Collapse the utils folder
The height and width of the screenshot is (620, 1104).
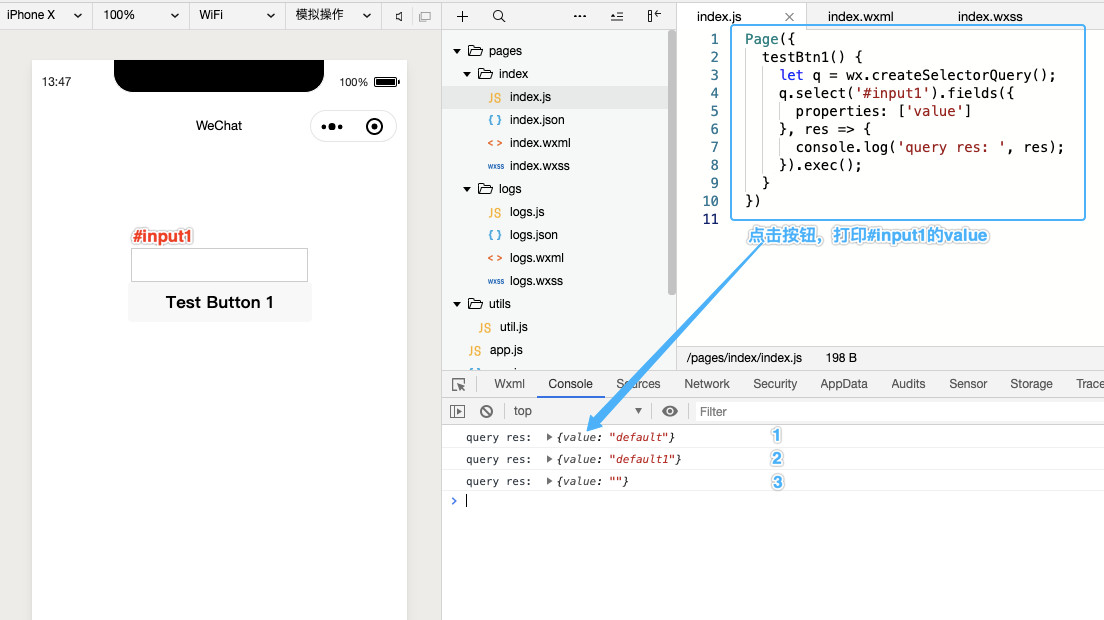pyautogui.click(x=457, y=304)
